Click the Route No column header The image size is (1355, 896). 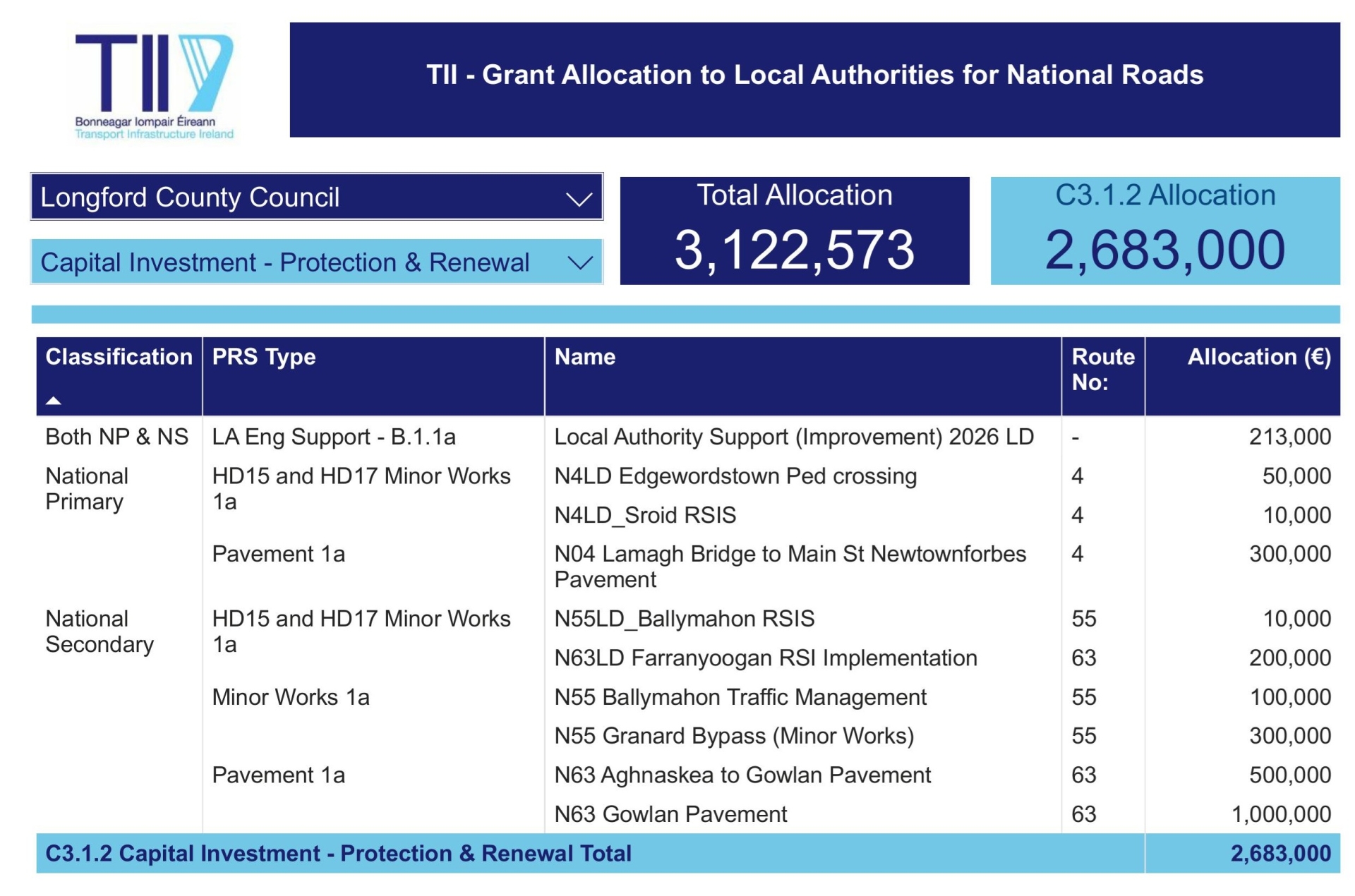coord(1102,369)
